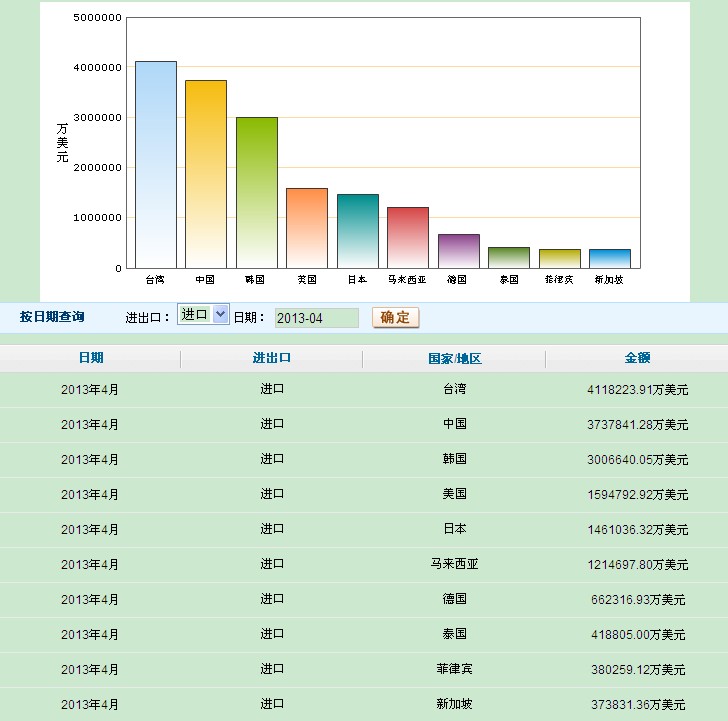The width and height of the screenshot is (728, 721).
Task: Select table cell 美国 in country column
Action: pyautogui.click(x=455, y=494)
